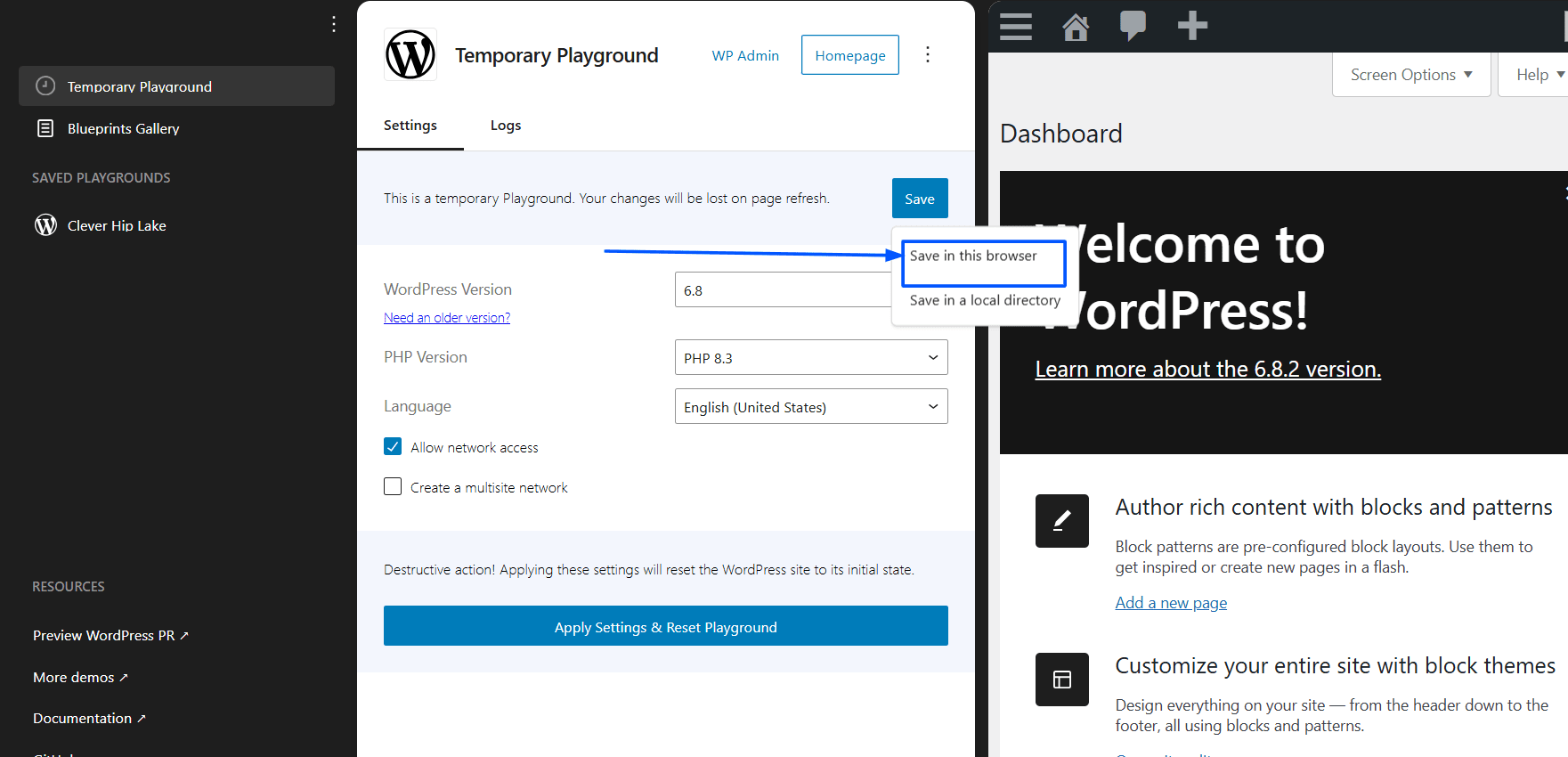Click the pencil edit icon in Dashboard

point(1062,521)
